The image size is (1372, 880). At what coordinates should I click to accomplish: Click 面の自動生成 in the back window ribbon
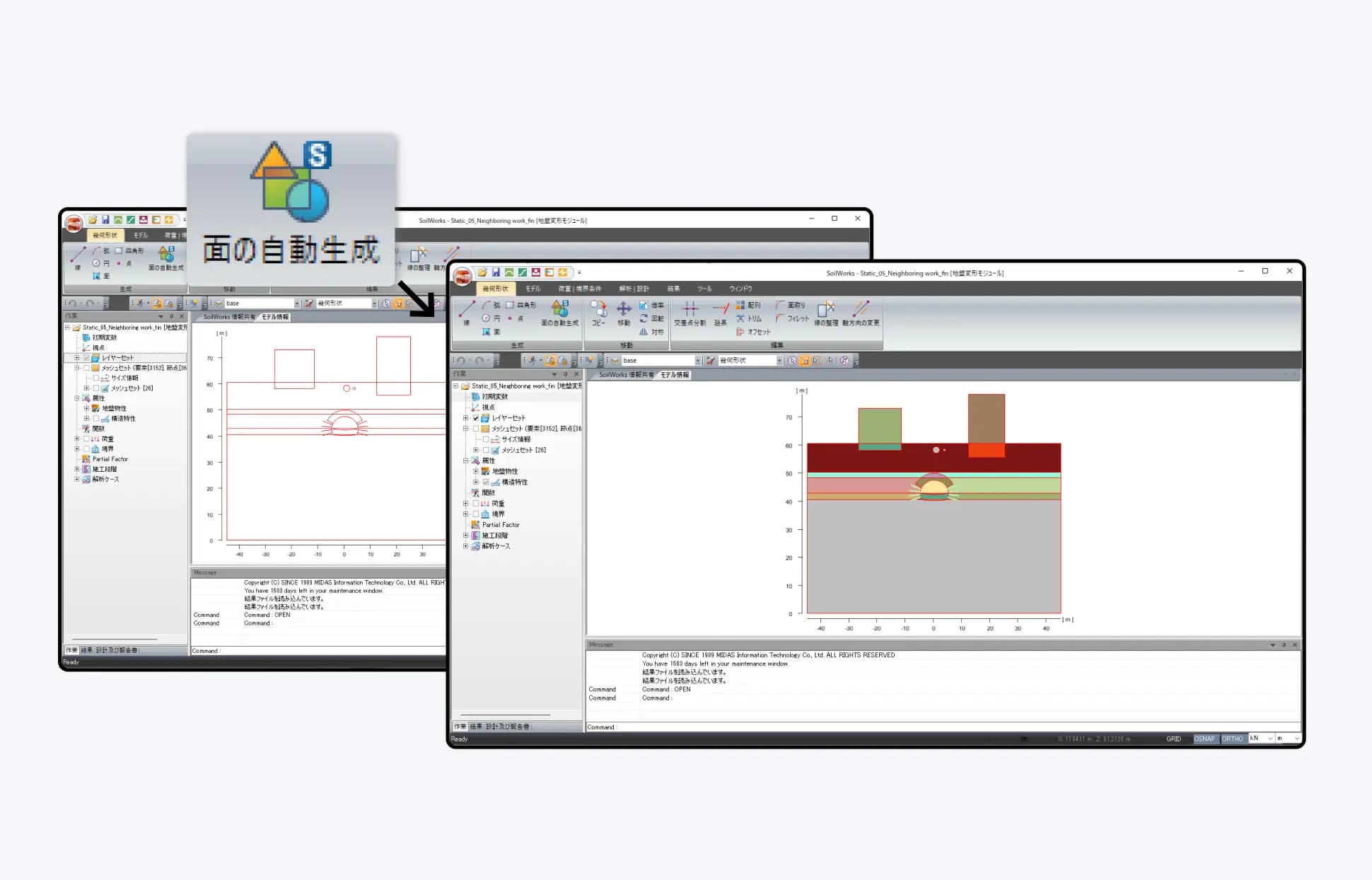165,259
